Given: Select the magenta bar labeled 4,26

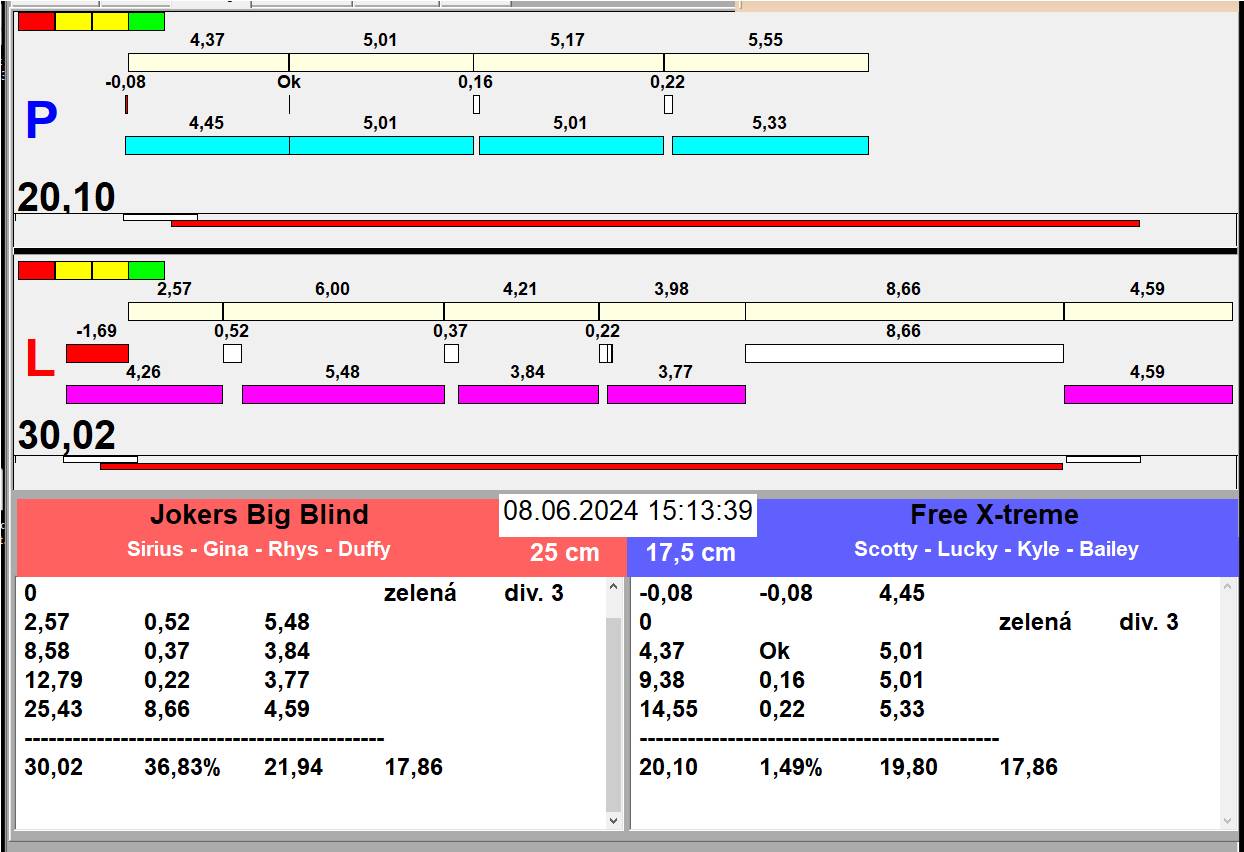Looking at the screenshot, I should pos(144,394).
